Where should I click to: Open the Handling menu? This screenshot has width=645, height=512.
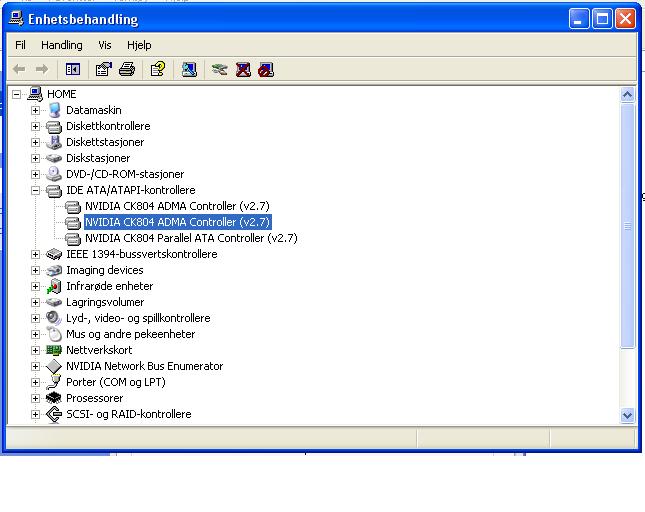click(x=62, y=45)
